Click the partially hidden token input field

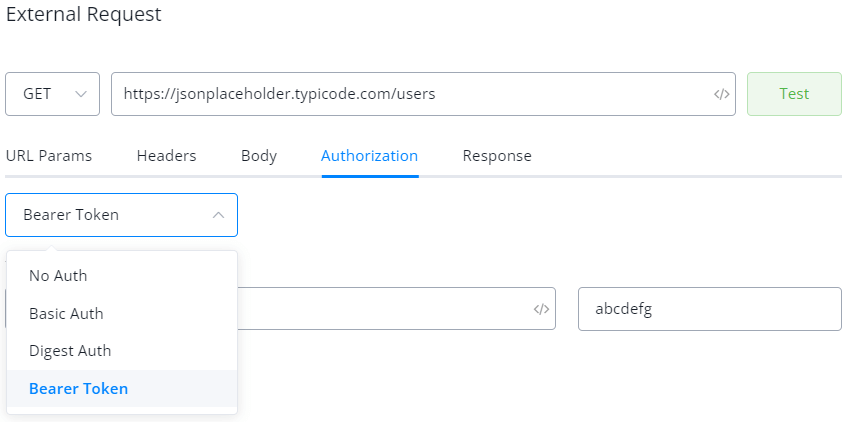point(380,309)
